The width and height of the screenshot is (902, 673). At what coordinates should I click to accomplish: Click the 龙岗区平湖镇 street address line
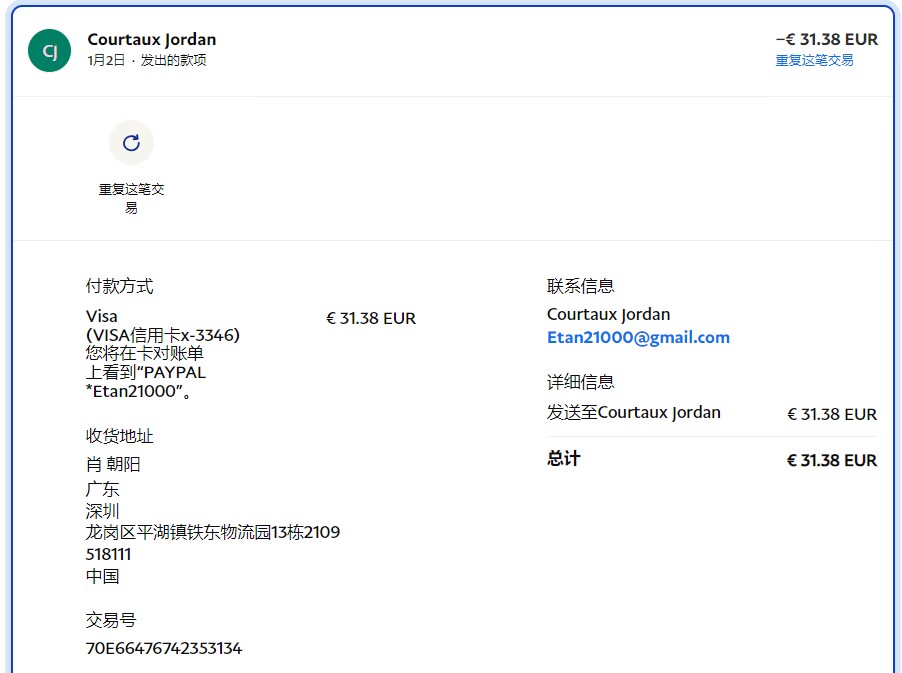[x=212, y=532]
